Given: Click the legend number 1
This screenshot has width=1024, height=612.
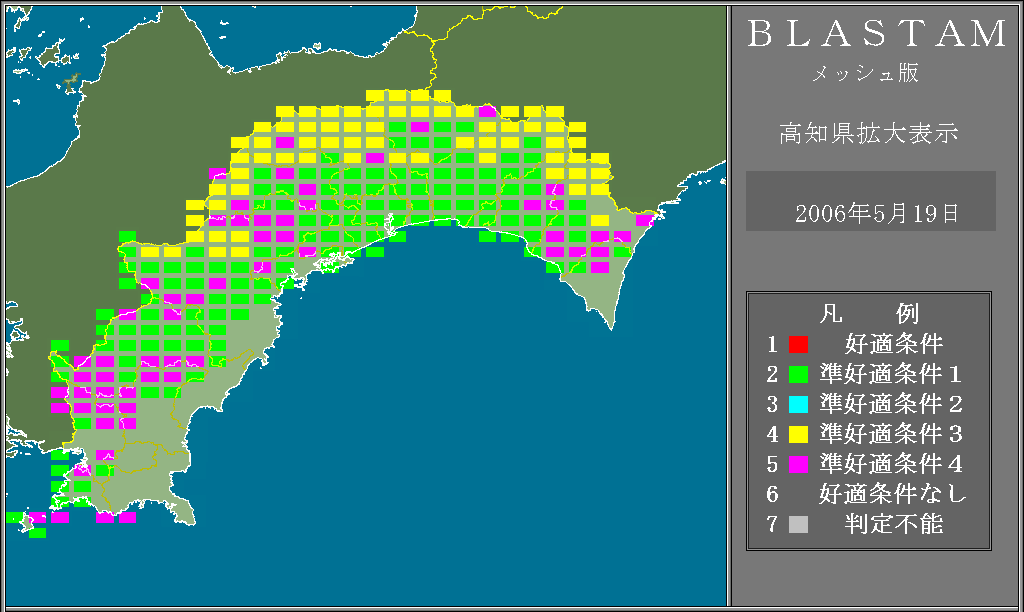Looking at the screenshot, I should point(773,344).
